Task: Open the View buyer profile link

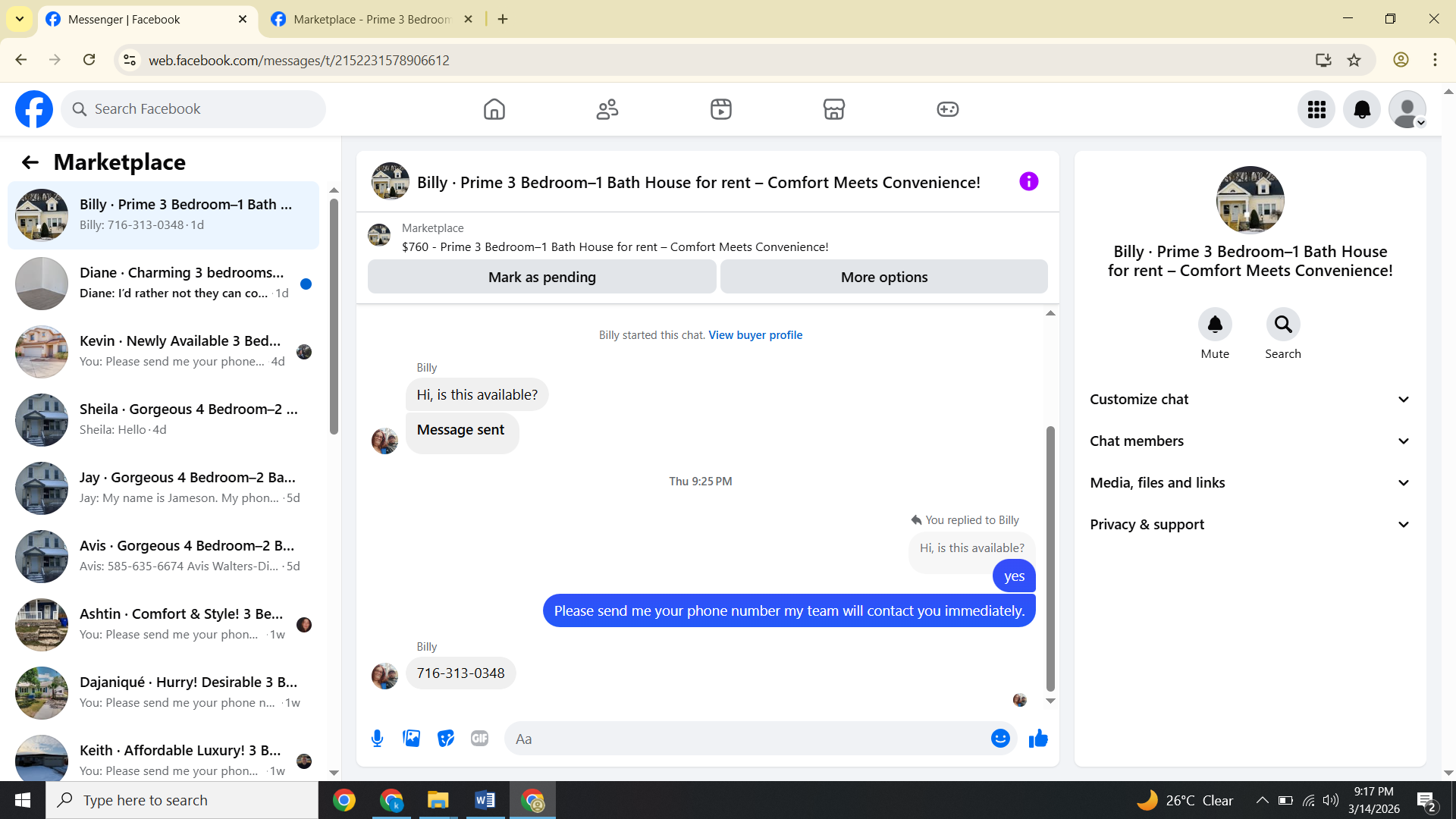Action: [x=755, y=335]
